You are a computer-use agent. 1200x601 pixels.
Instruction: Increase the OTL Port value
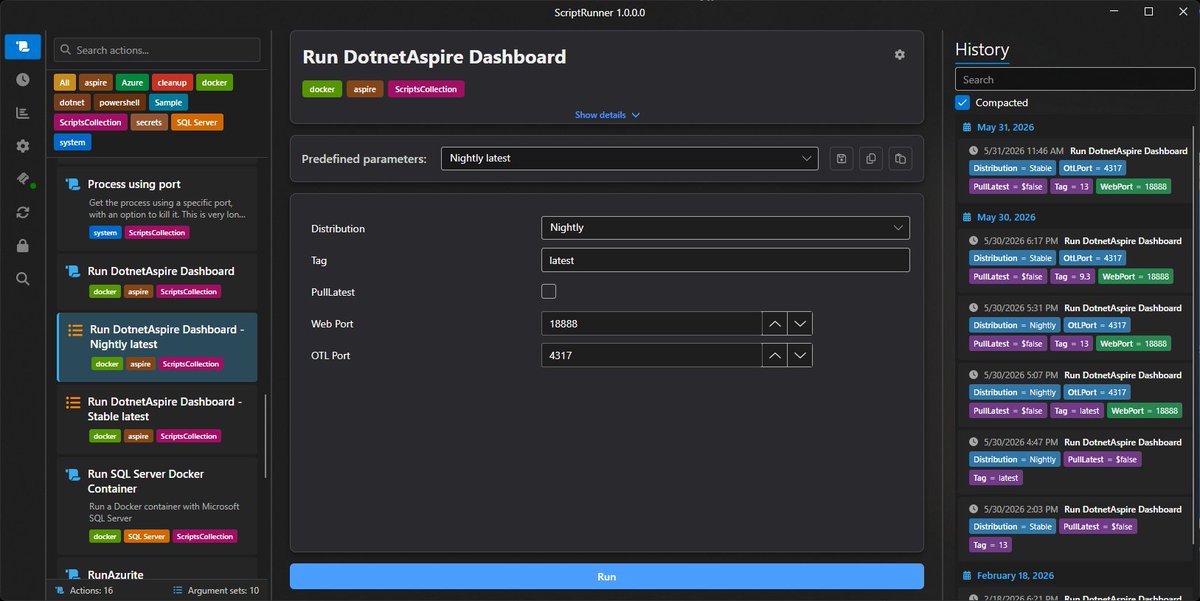coord(774,356)
